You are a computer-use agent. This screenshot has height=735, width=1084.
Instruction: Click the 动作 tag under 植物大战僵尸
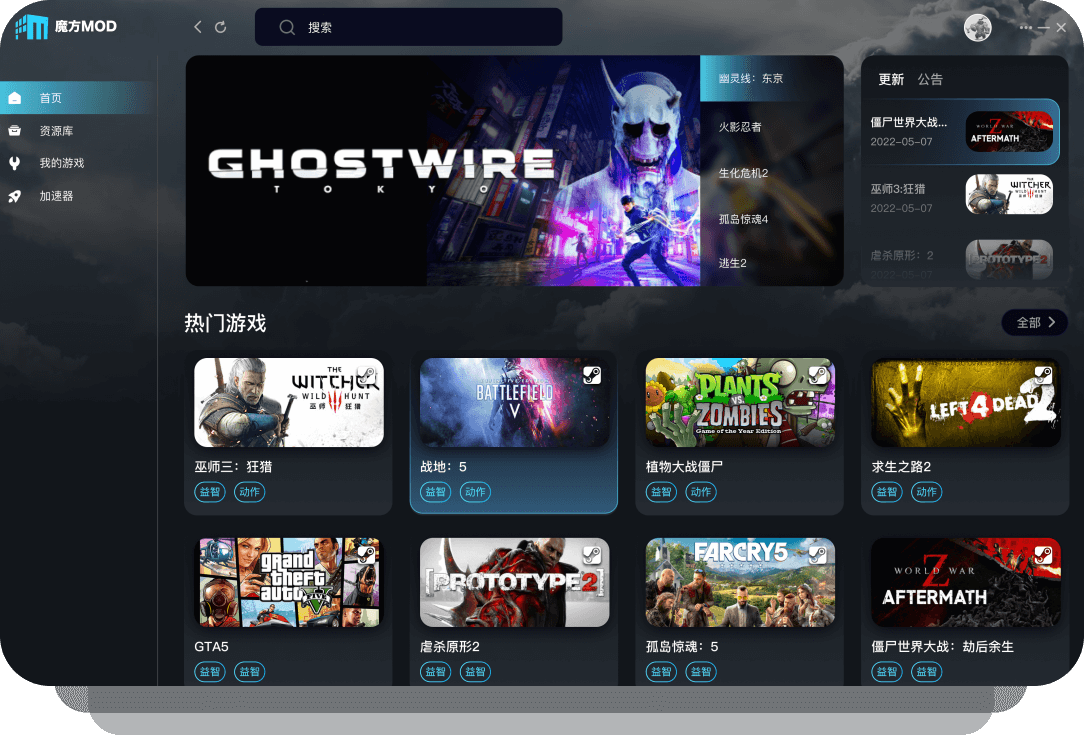pyautogui.click(x=701, y=492)
